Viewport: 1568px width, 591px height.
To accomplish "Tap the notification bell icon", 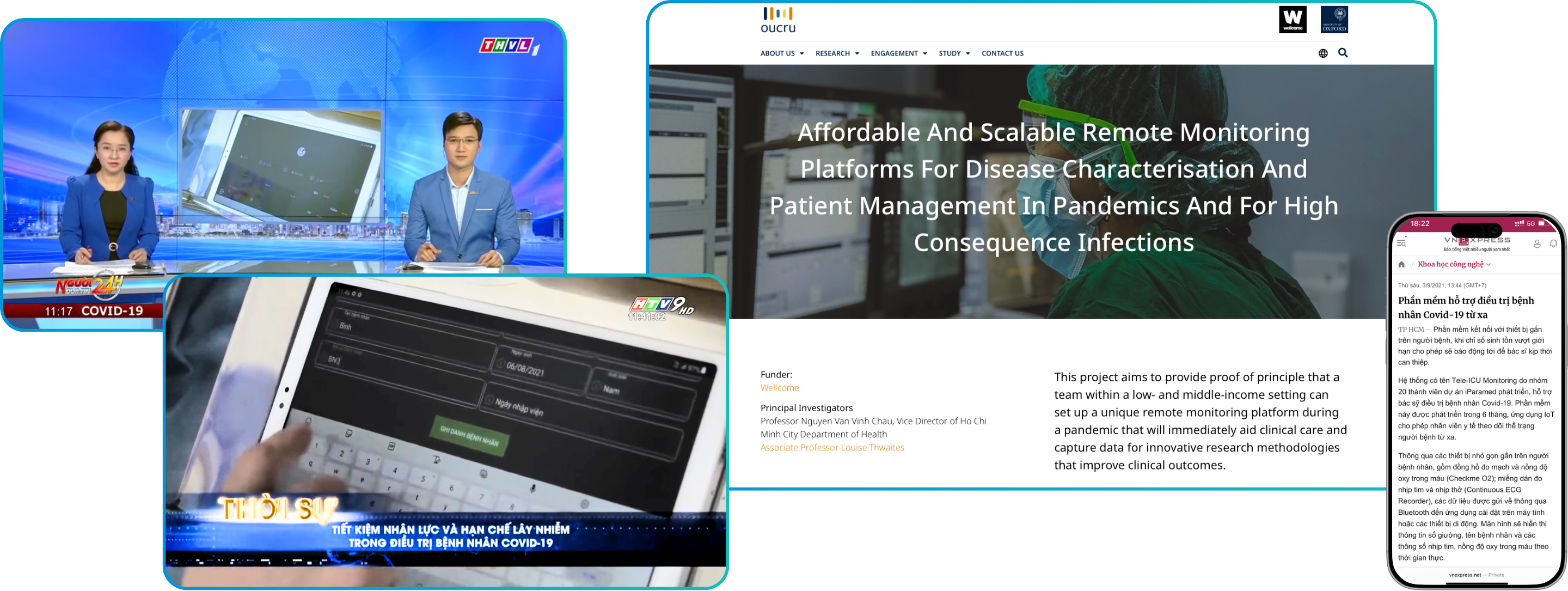I will pos(1553,243).
